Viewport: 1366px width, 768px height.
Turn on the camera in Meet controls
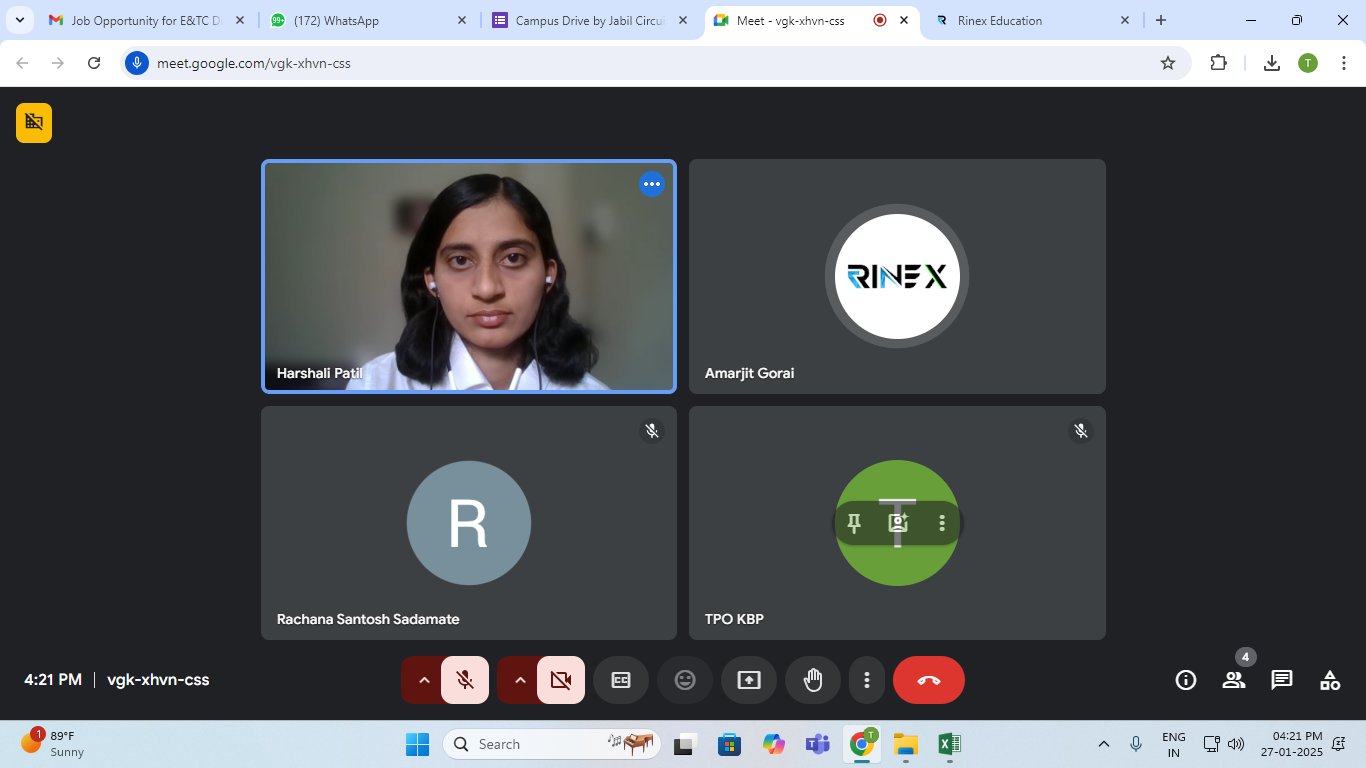561,680
